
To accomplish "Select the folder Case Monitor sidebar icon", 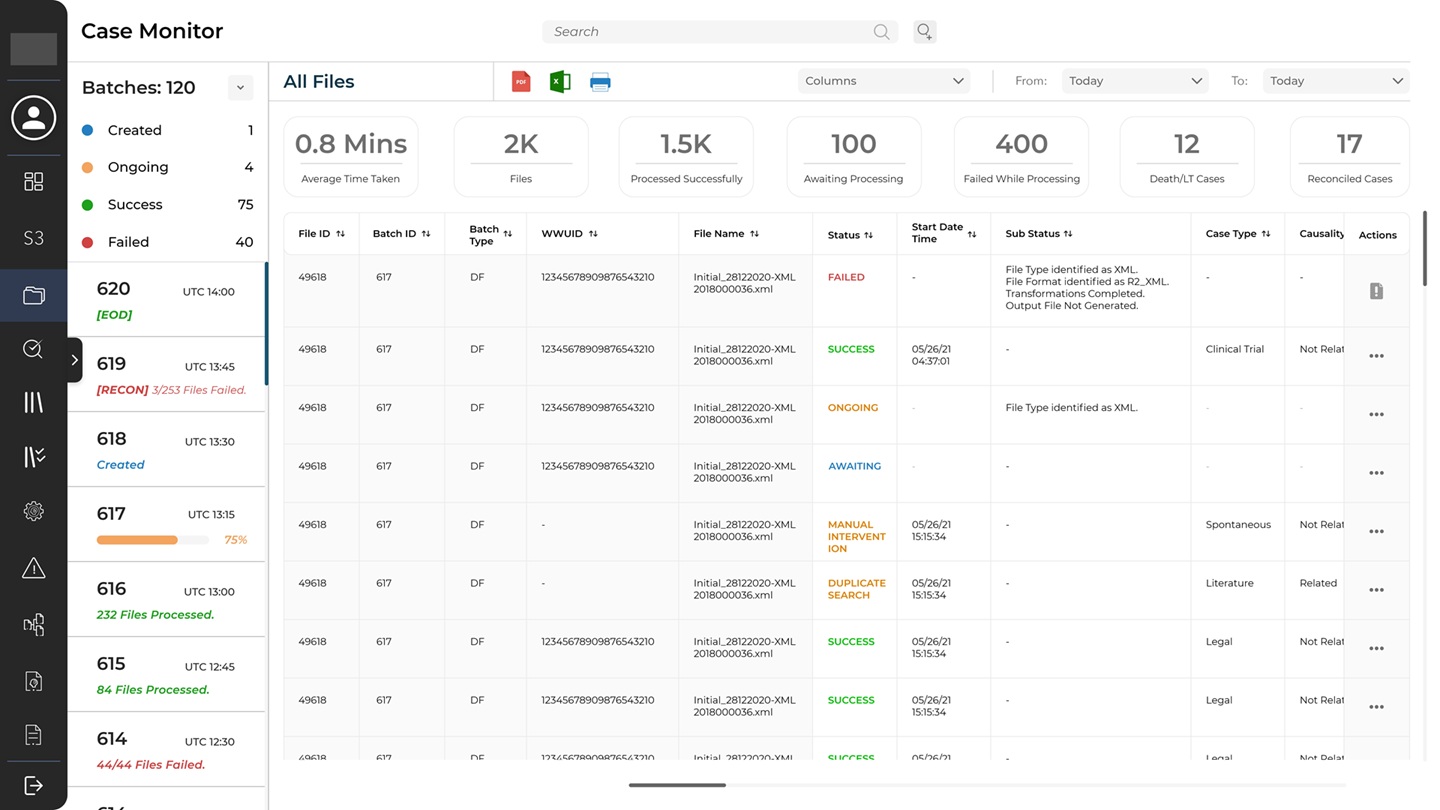I will pos(33,295).
